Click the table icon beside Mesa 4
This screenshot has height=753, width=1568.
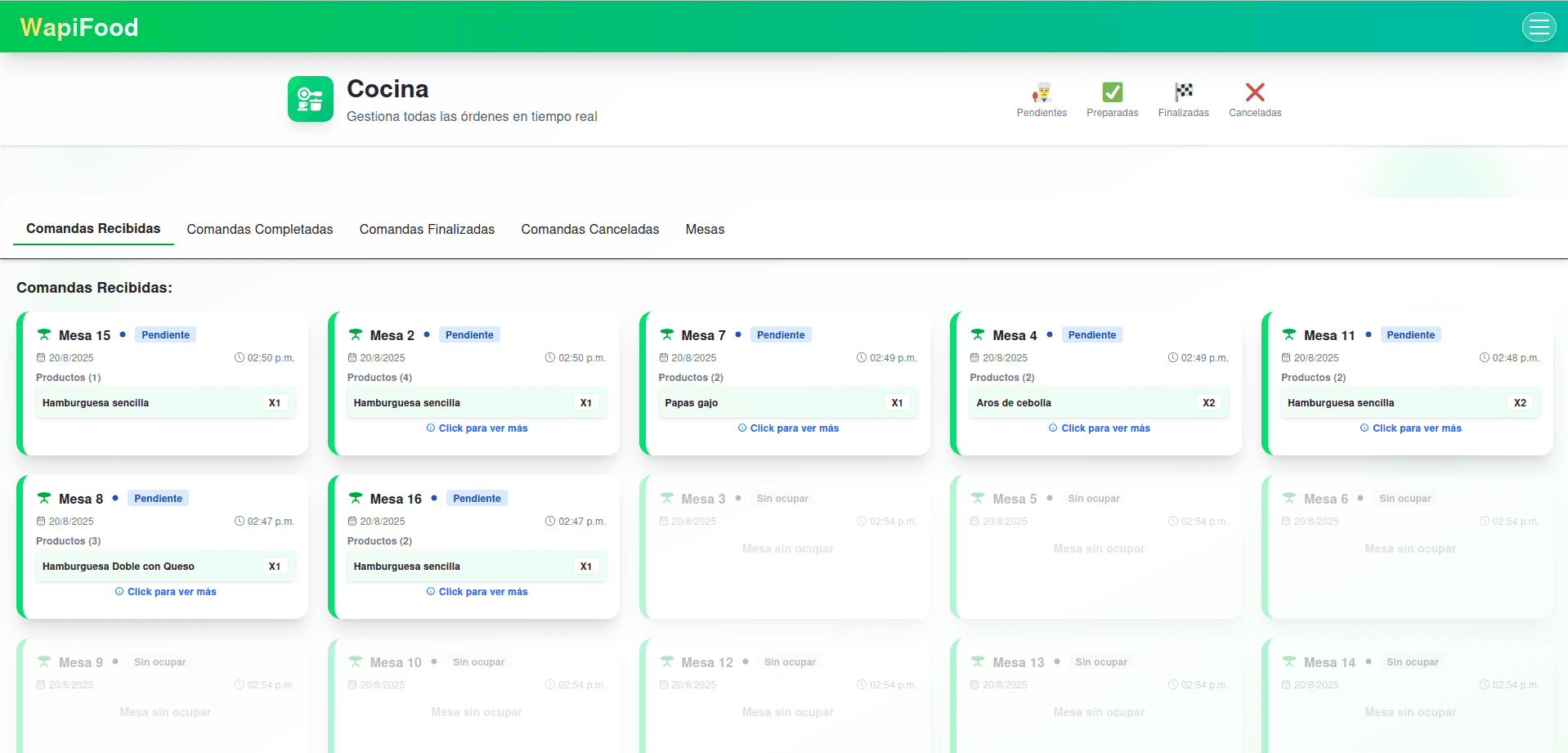point(978,335)
